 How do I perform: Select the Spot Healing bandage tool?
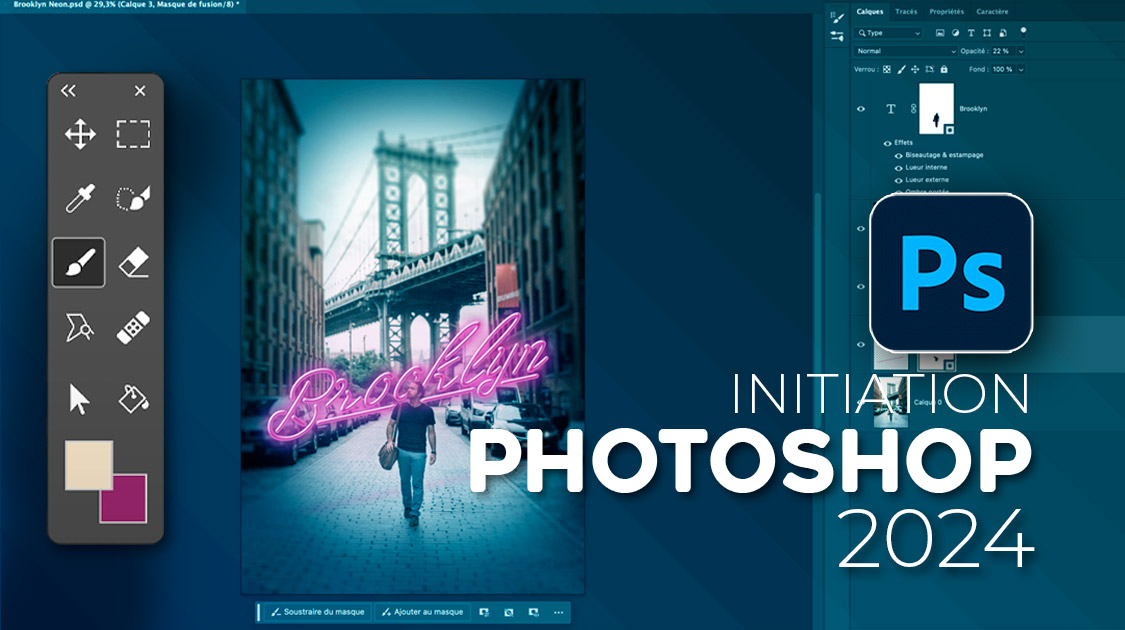tap(133, 328)
